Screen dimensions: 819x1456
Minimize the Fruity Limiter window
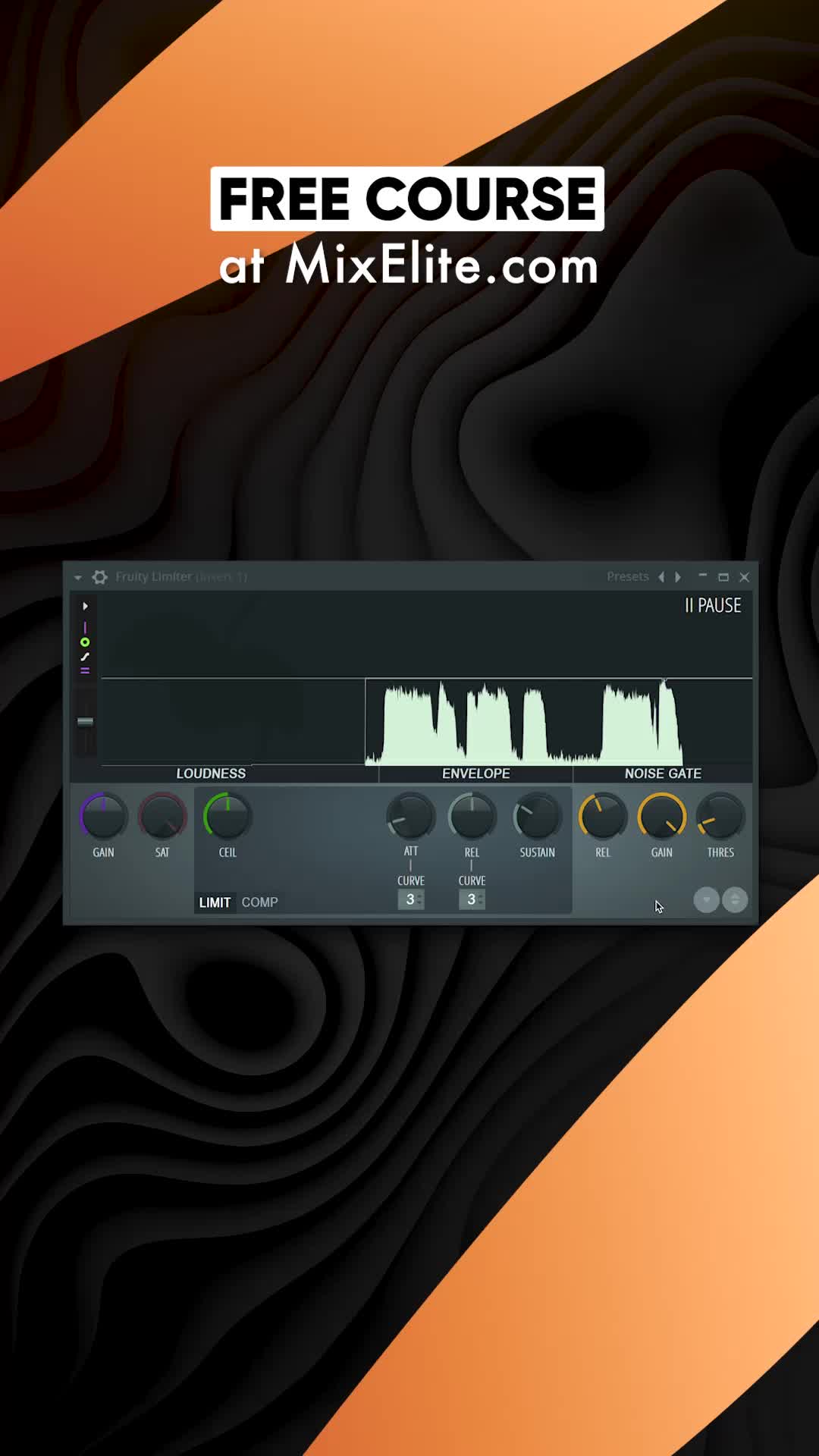(x=703, y=576)
